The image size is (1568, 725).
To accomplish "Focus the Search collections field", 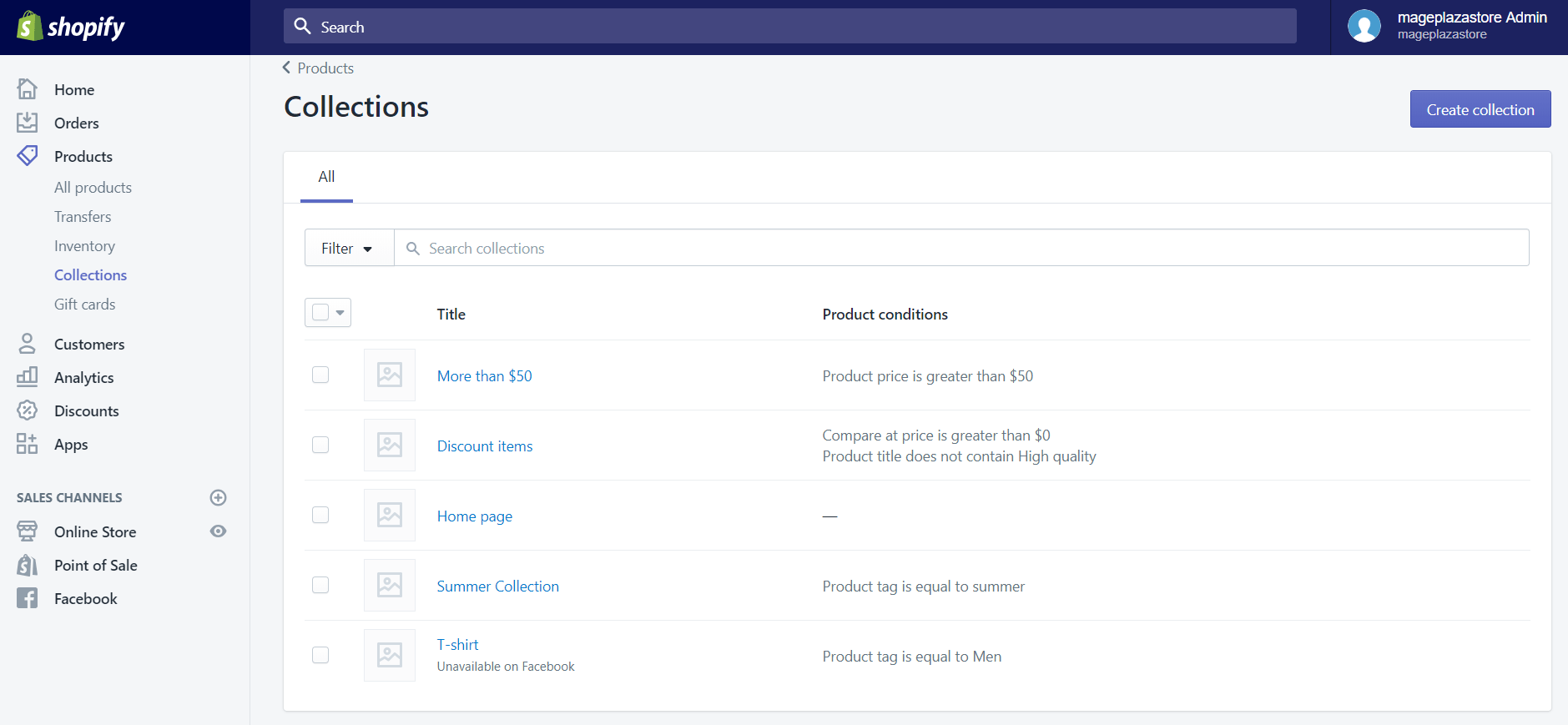I will pyautogui.click(x=961, y=248).
